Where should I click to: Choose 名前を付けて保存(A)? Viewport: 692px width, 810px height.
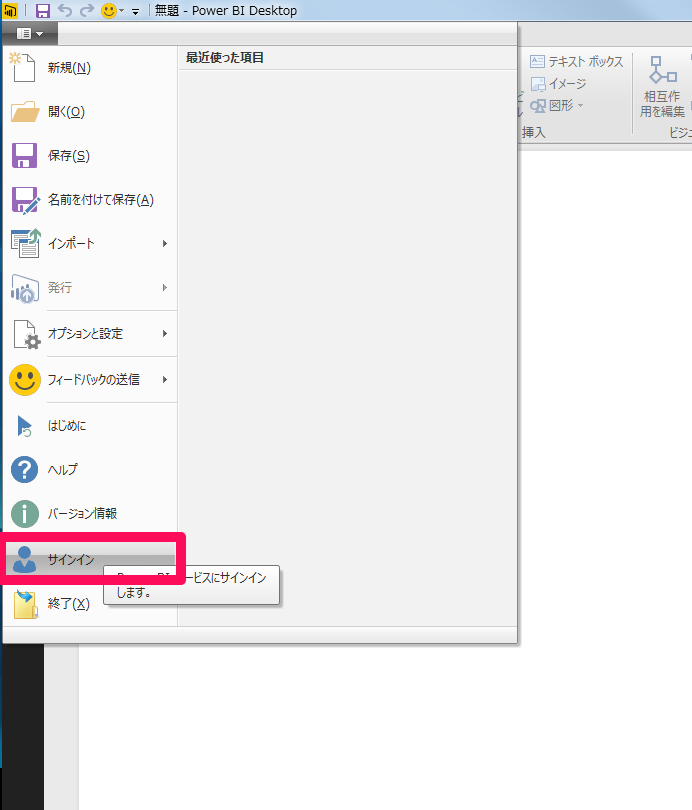90,199
